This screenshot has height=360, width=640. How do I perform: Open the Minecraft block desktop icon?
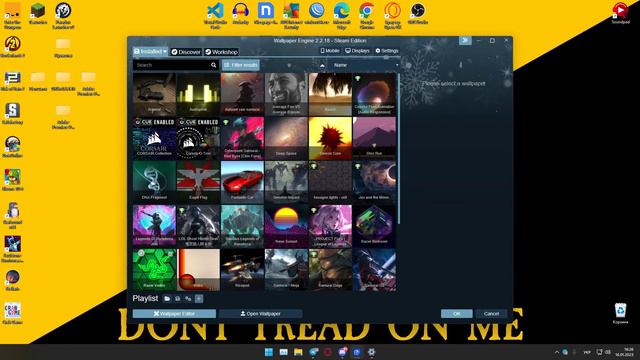coord(38,13)
